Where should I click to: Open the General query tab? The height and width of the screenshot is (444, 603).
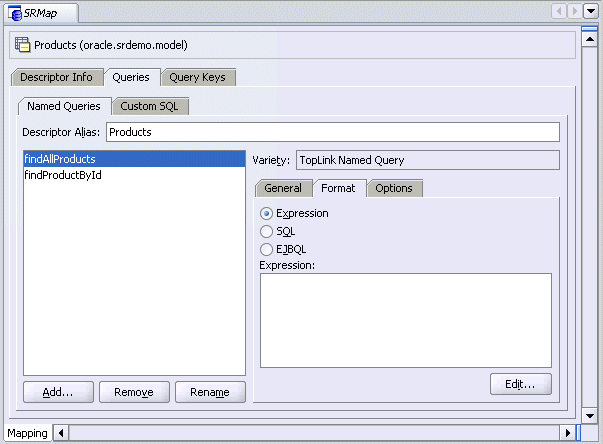283,188
